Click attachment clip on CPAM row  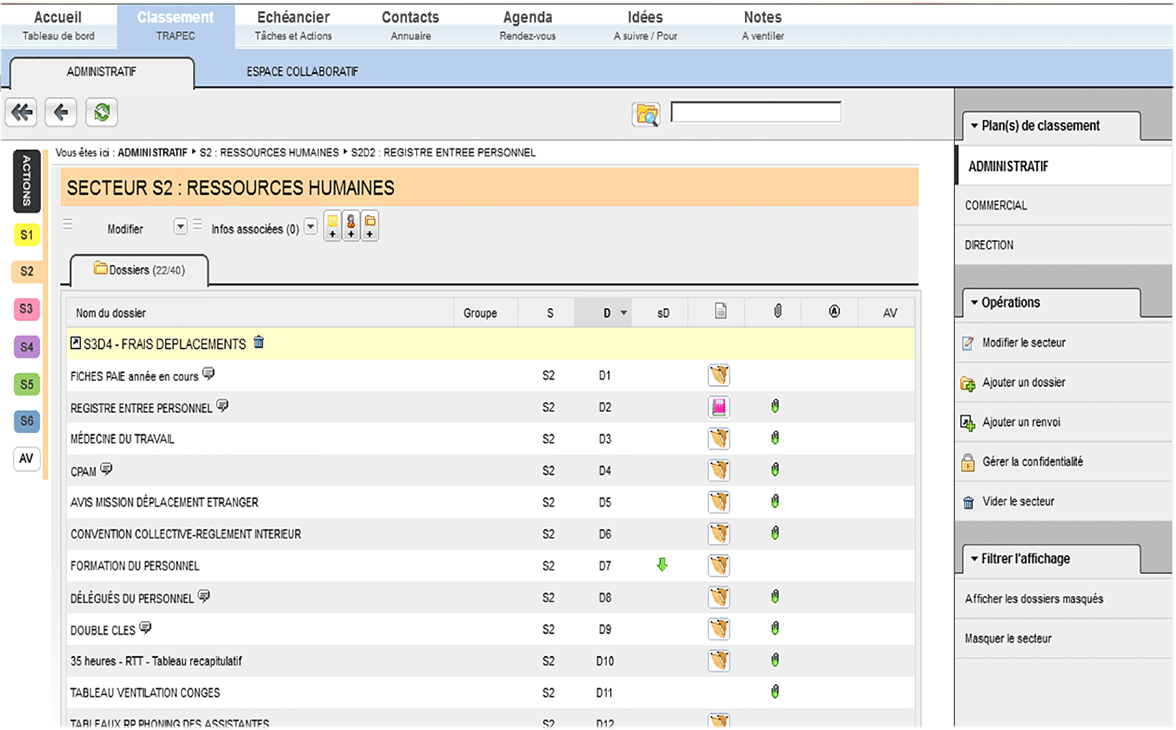(775, 470)
